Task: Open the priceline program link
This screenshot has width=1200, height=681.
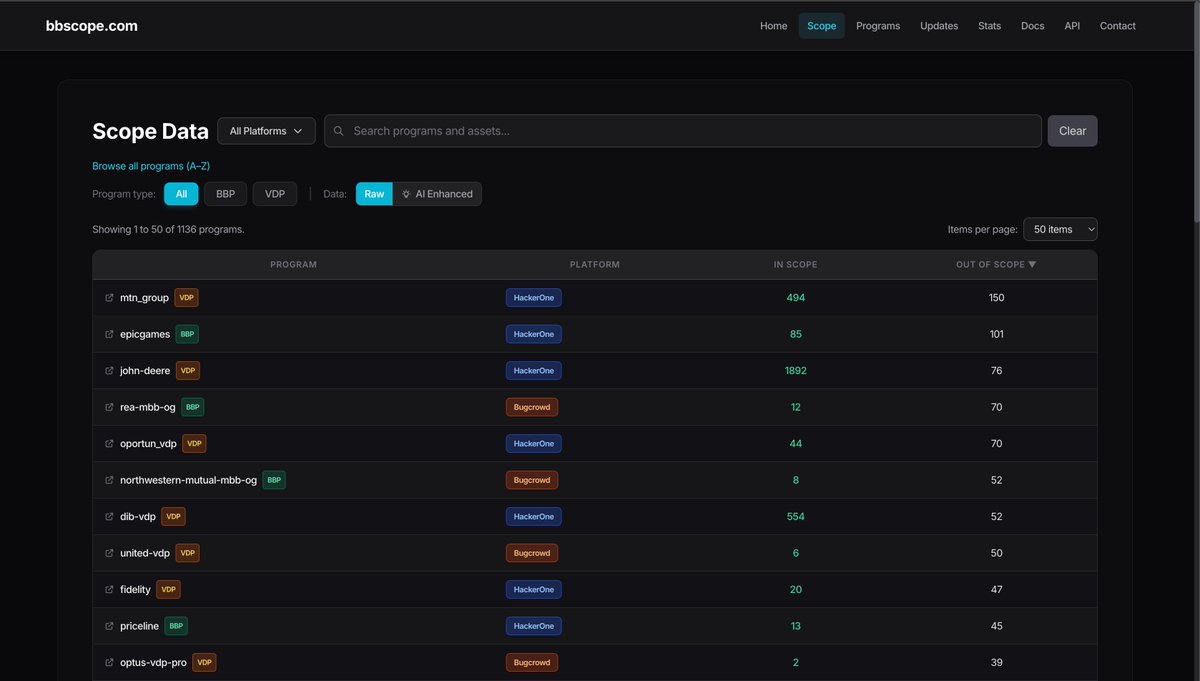Action: 139,626
